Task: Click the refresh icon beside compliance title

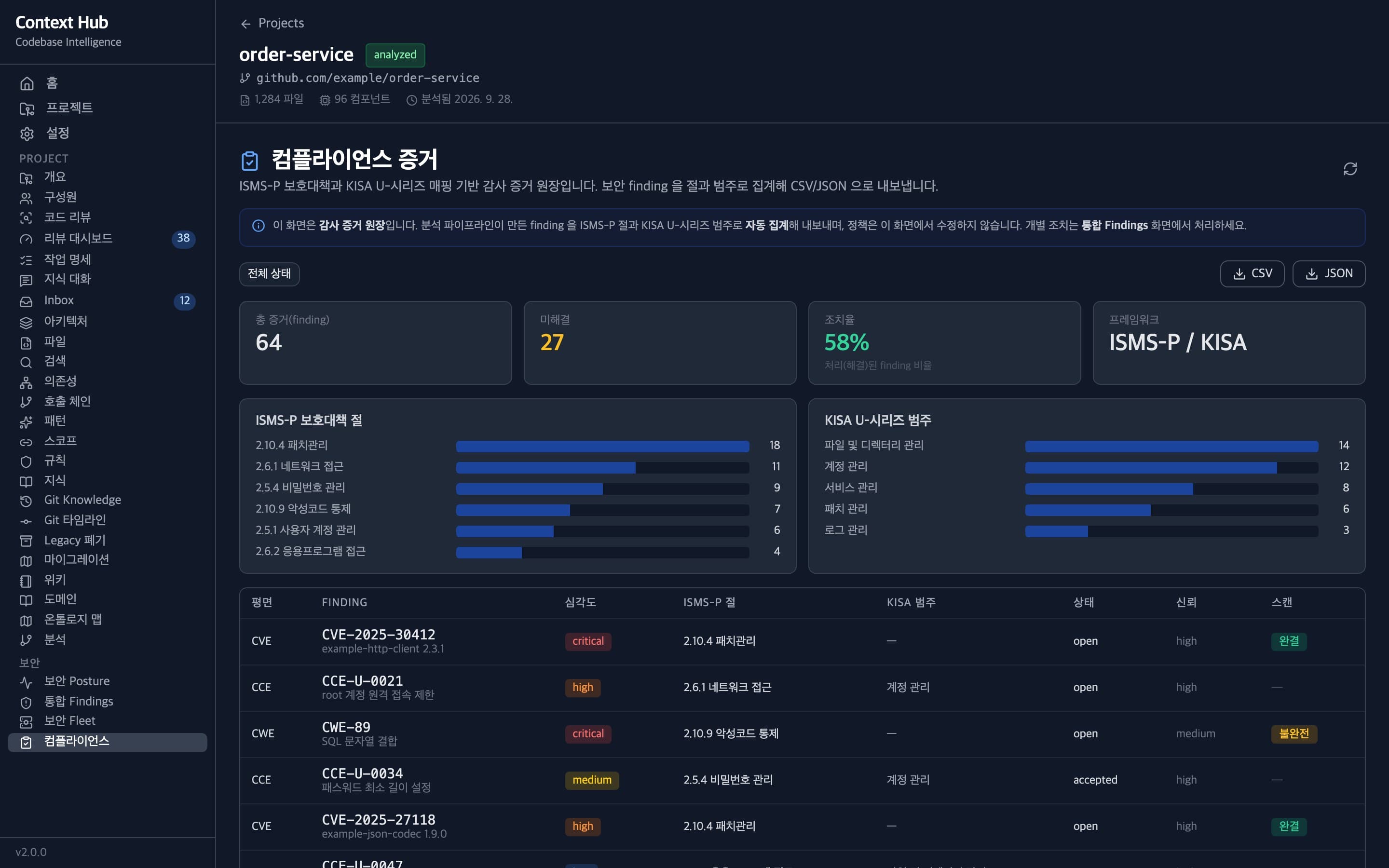Action: point(1350,169)
